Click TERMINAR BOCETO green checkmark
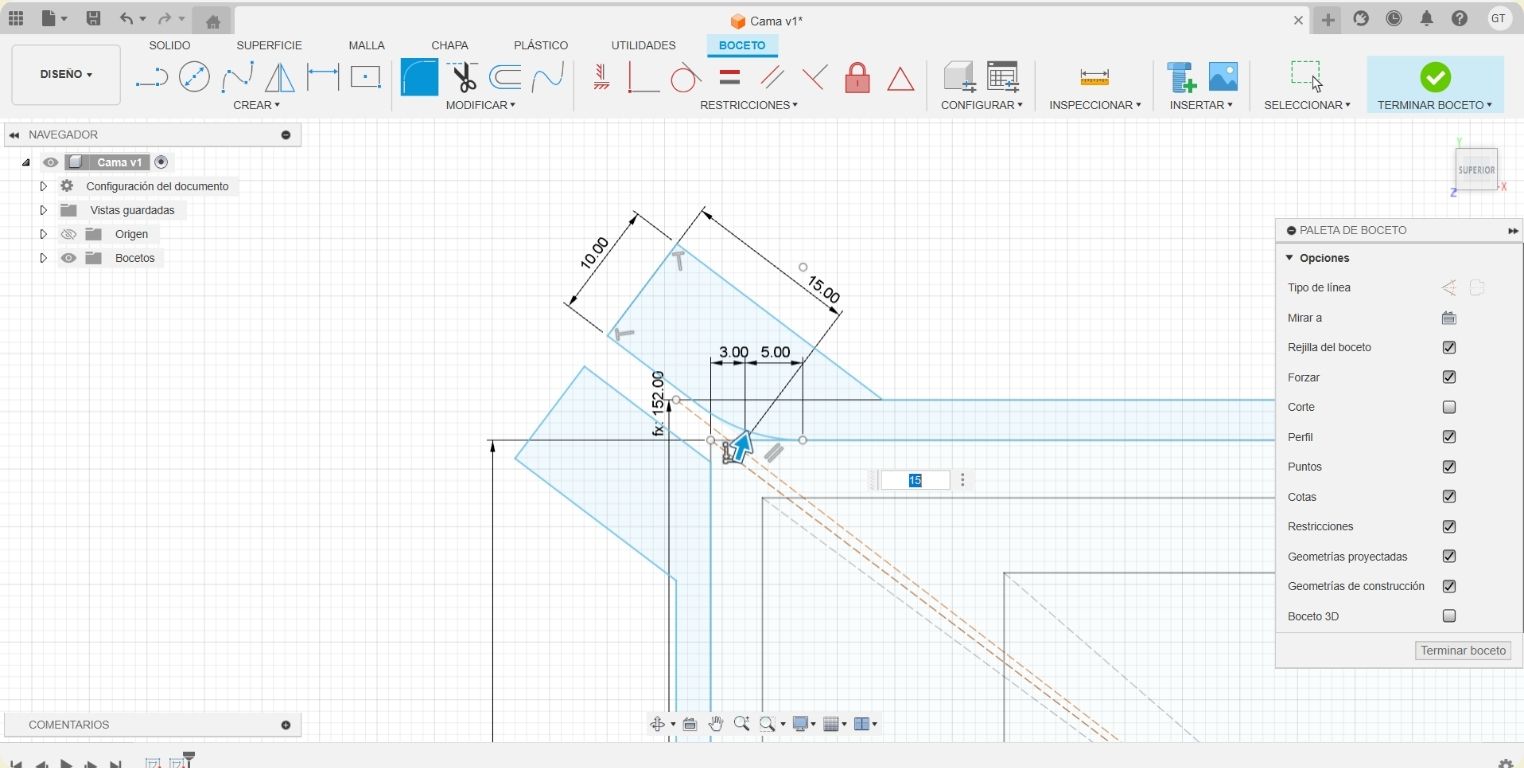 (1435, 77)
